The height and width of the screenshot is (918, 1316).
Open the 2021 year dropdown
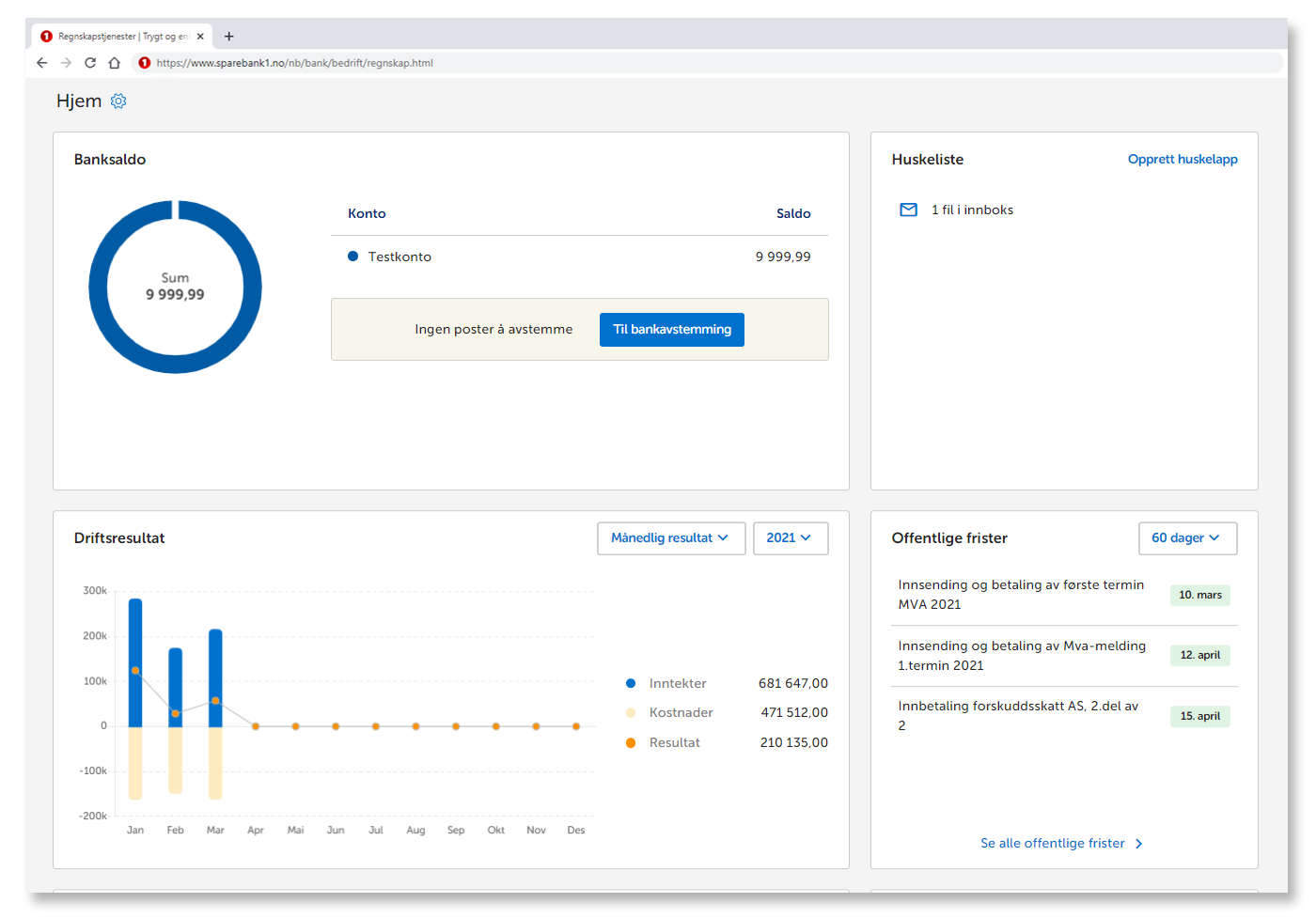(790, 538)
